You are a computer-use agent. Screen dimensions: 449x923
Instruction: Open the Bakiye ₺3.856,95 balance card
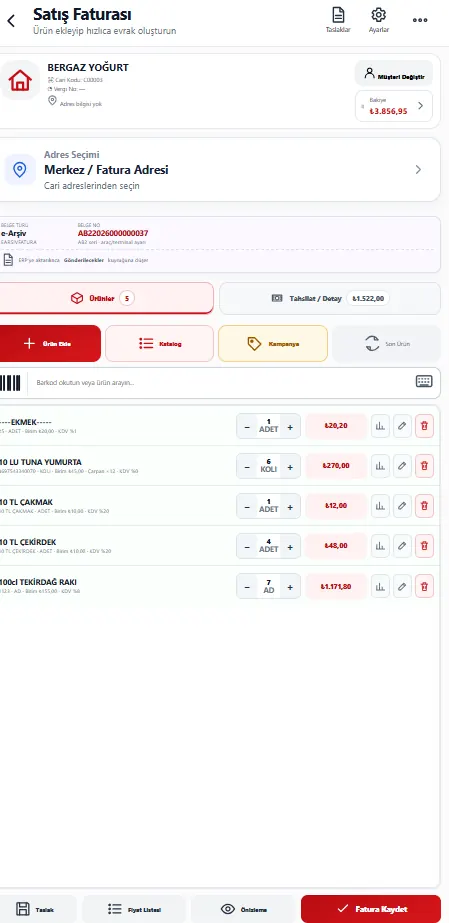[x=394, y=106]
